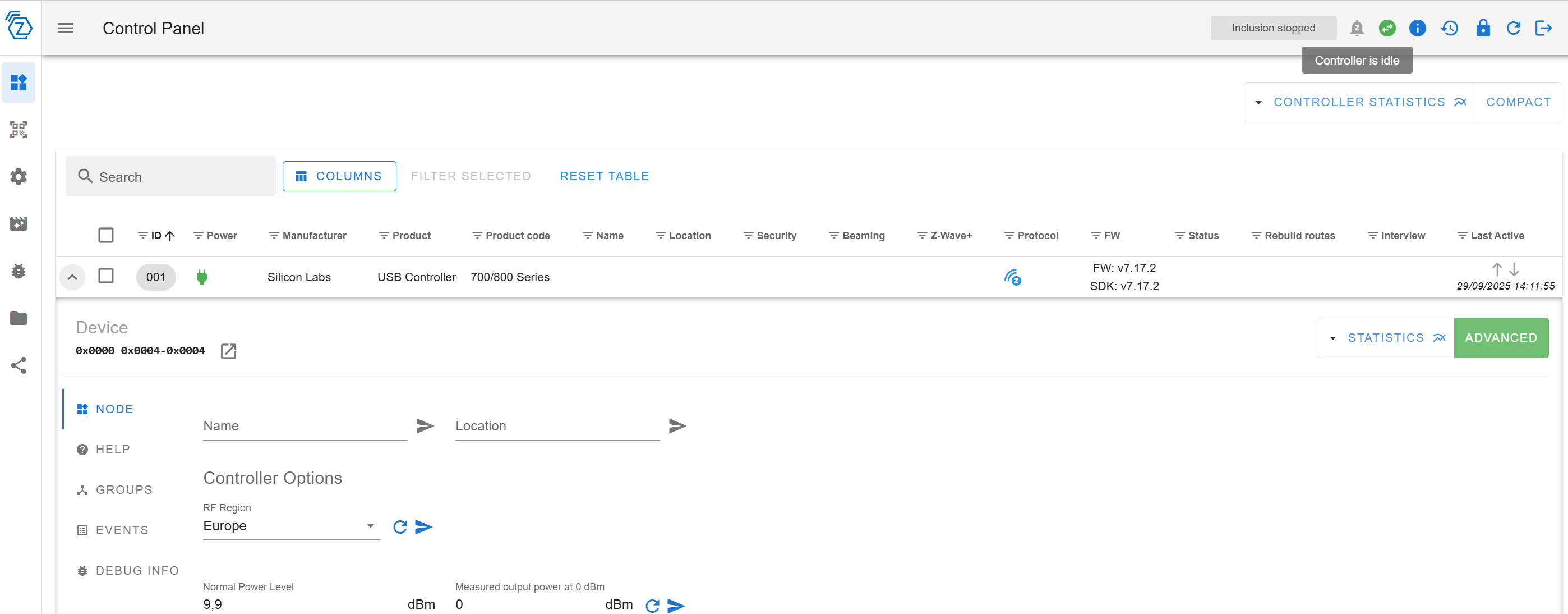The width and height of the screenshot is (1568, 614).
Task: Click the logout icon in header
Action: pyautogui.click(x=1543, y=28)
